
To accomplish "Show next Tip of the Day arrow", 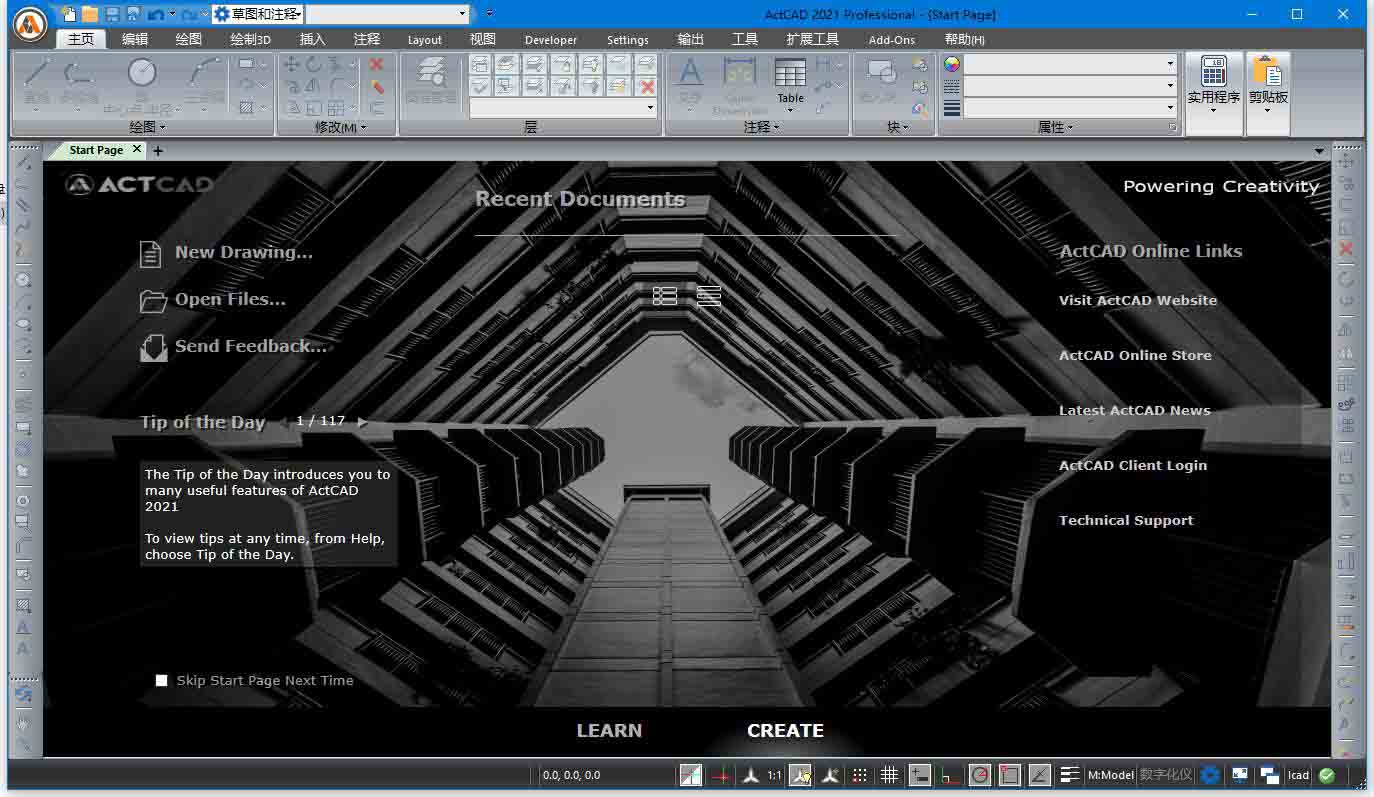I will point(362,422).
